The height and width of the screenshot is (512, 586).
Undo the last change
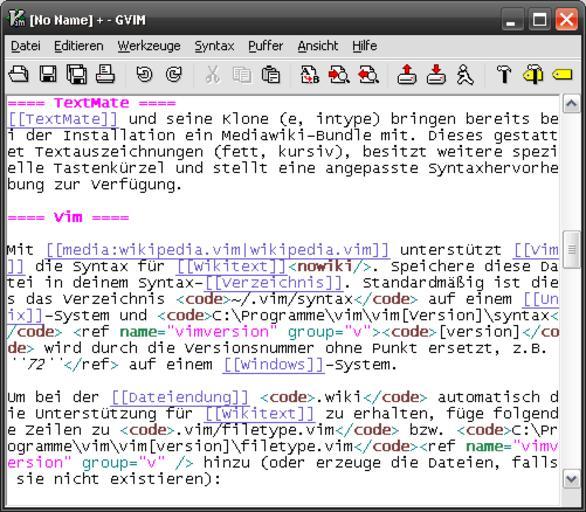[x=144, y=74]
